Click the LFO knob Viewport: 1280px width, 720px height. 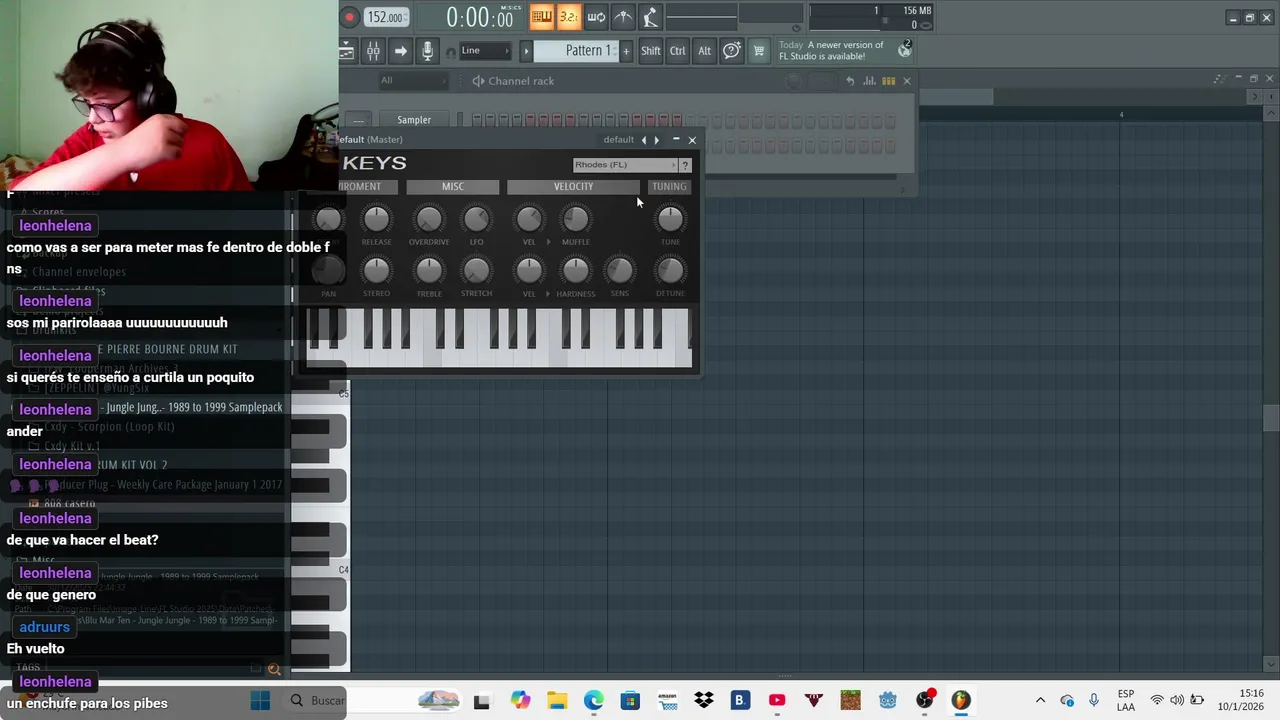click(x=476, y=219)
